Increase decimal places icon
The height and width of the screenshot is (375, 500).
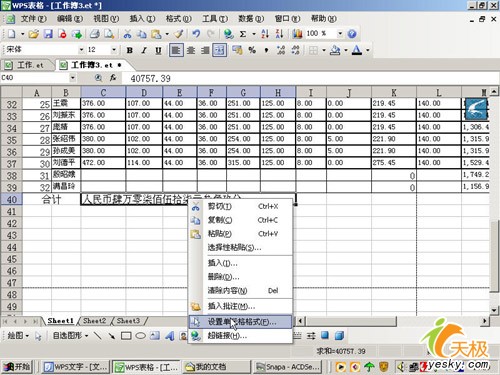coord(281,50)
